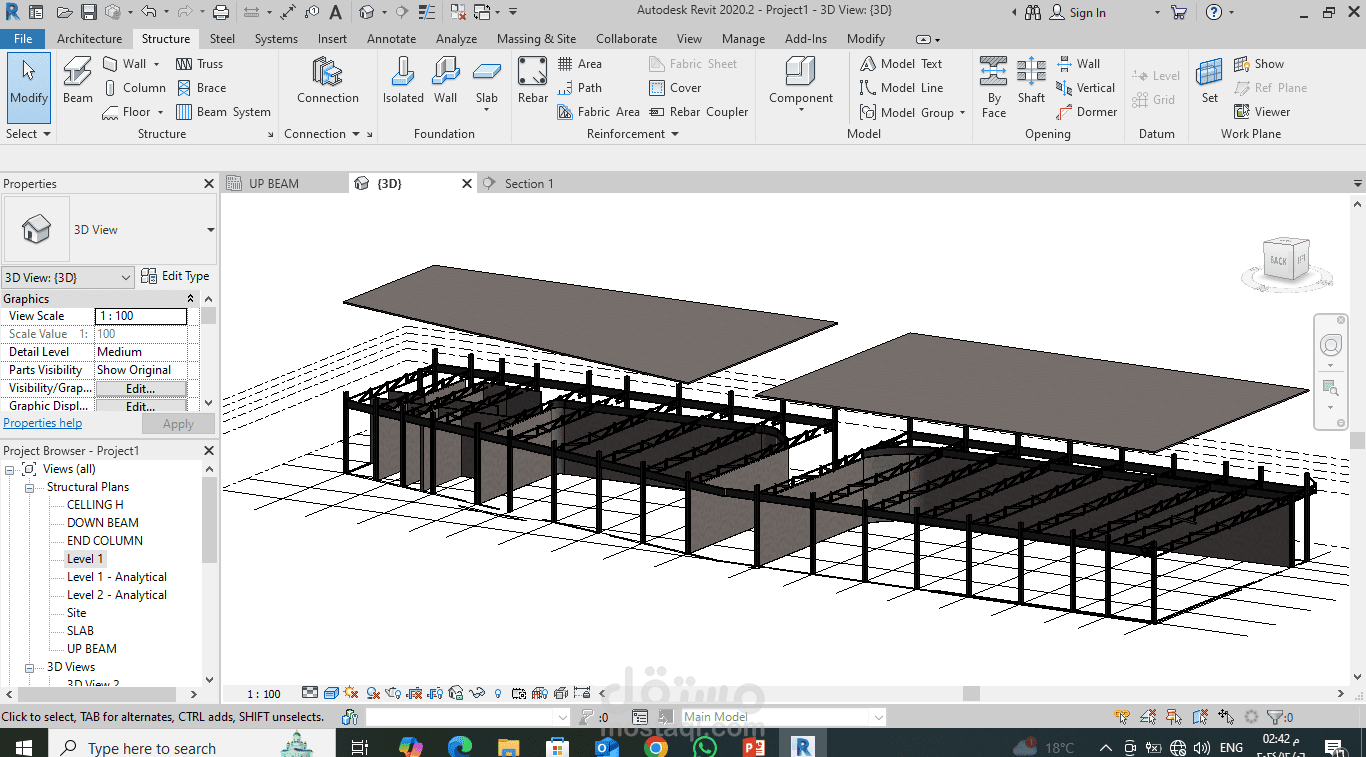
Task: Collapse the Structural Plans branch
Action: (28, 486)
